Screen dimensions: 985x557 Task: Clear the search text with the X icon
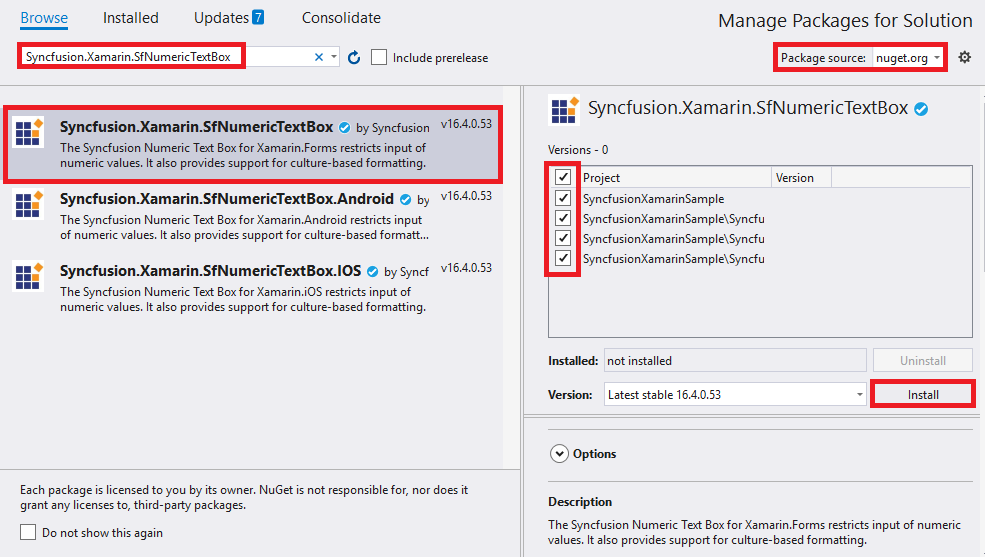pyautogui.click(x=319, y=58)
